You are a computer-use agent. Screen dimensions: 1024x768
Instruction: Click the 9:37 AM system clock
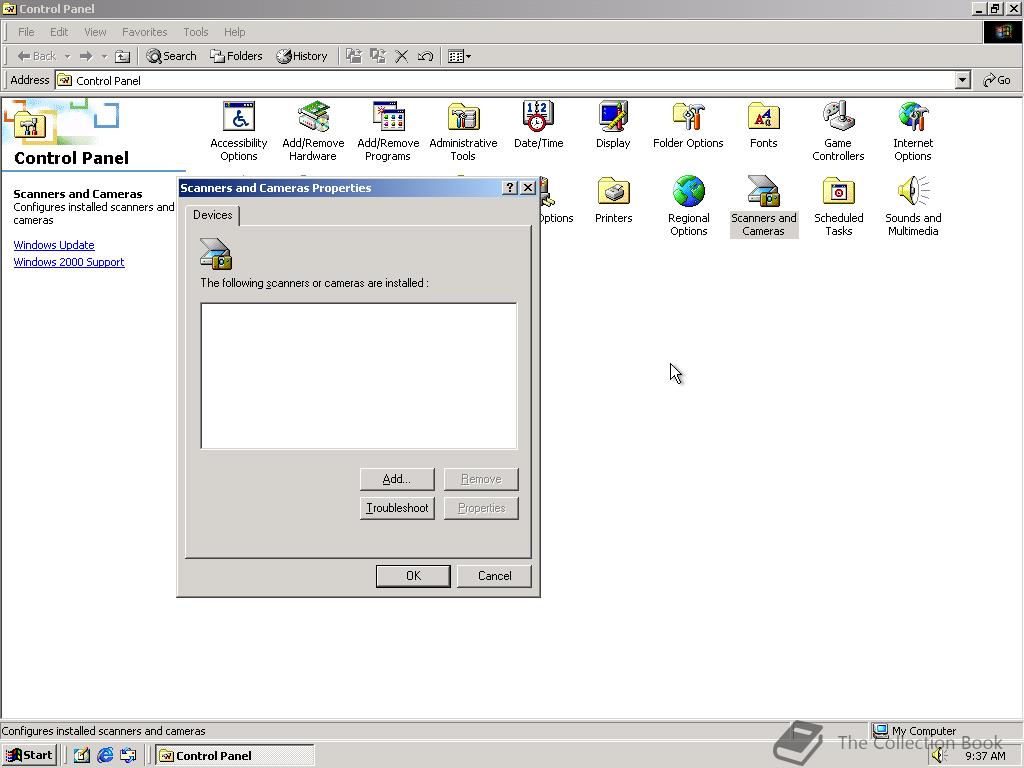[985, 756]
